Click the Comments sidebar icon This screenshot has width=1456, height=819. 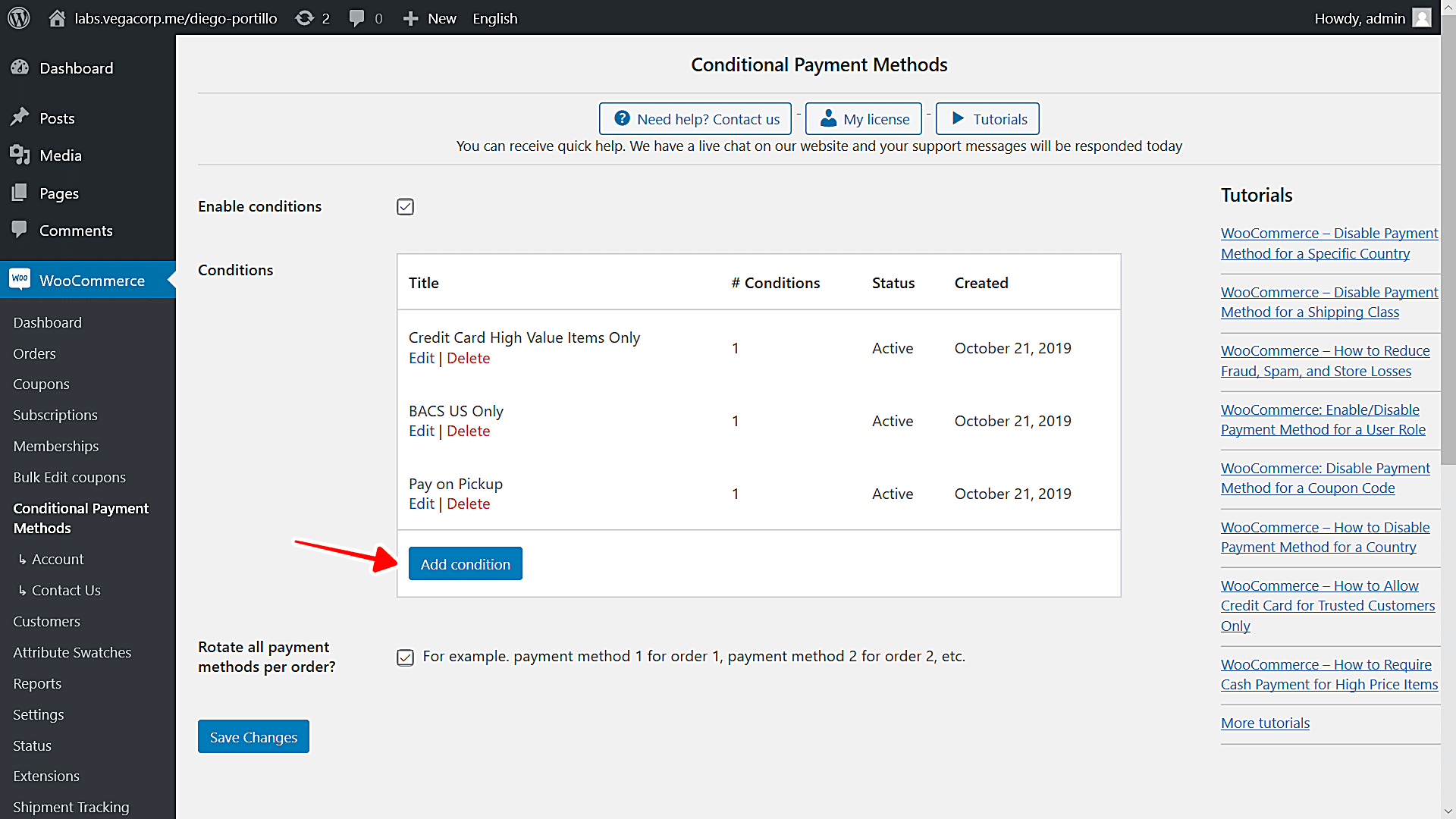coord(20,230)
